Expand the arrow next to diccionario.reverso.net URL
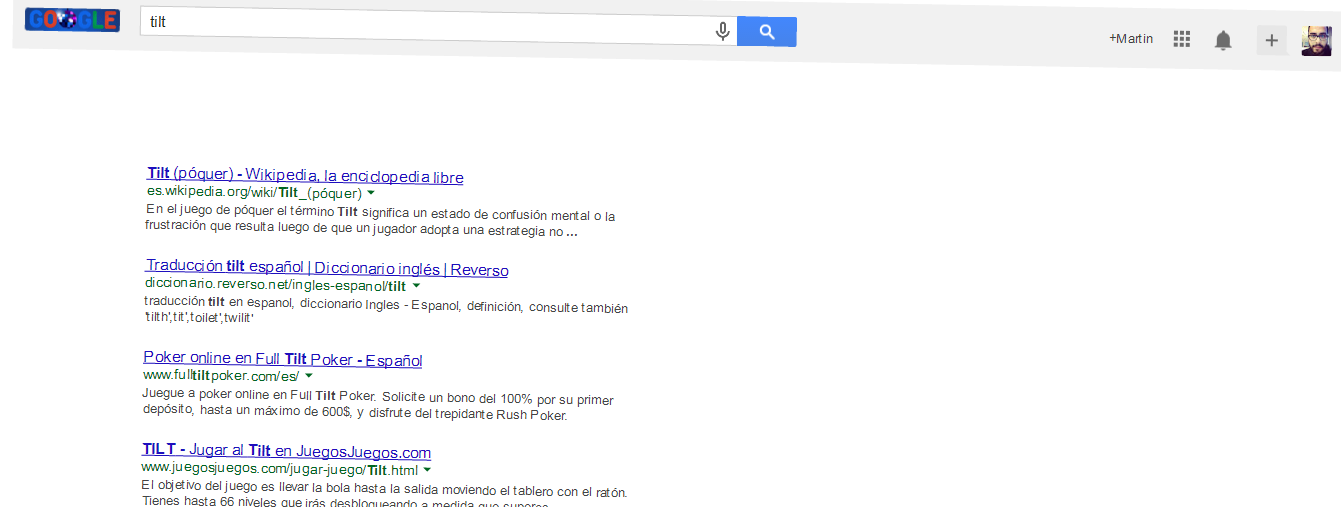Viewport: 1341px width, 507px height. point(416,286)
